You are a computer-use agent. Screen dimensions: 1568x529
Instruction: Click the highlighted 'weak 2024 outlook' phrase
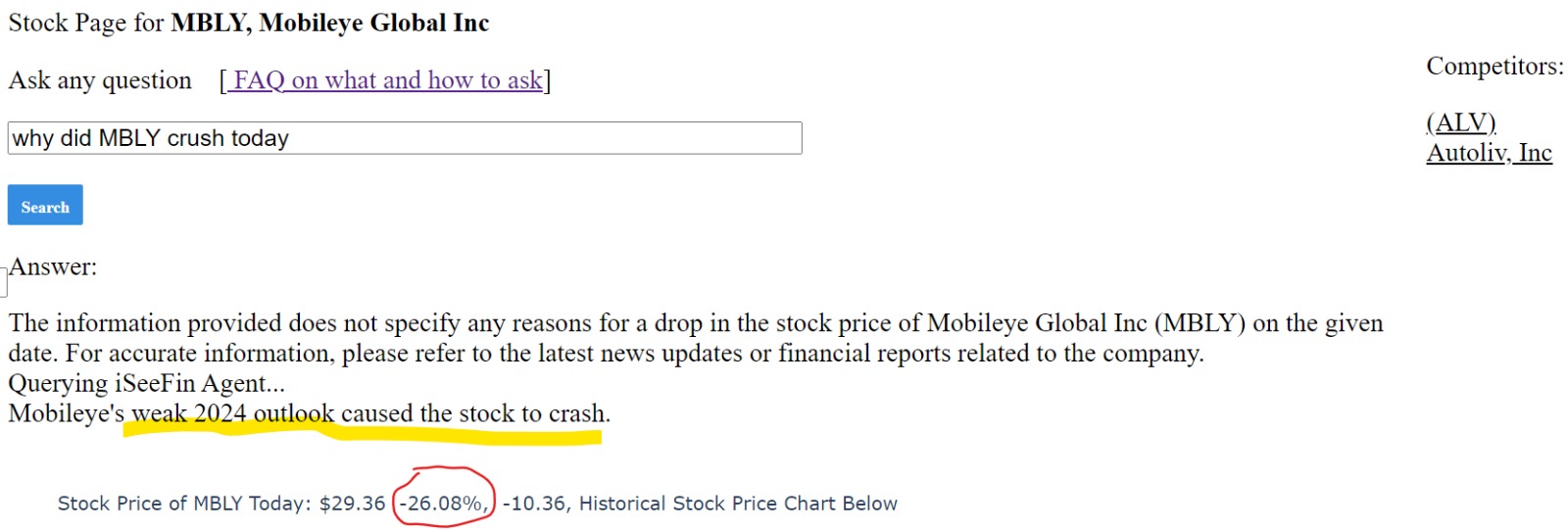233,413
